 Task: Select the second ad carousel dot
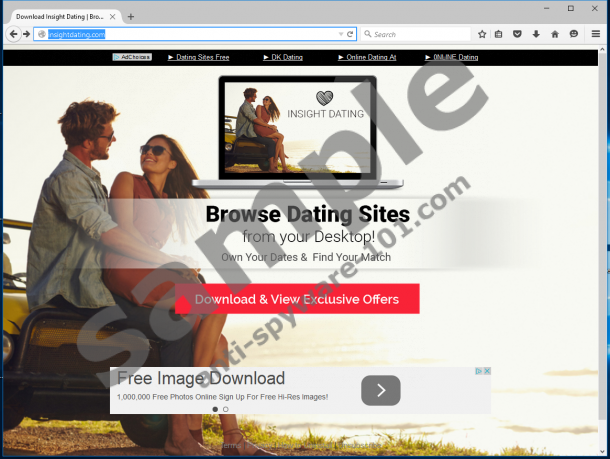tap(226, 409)
